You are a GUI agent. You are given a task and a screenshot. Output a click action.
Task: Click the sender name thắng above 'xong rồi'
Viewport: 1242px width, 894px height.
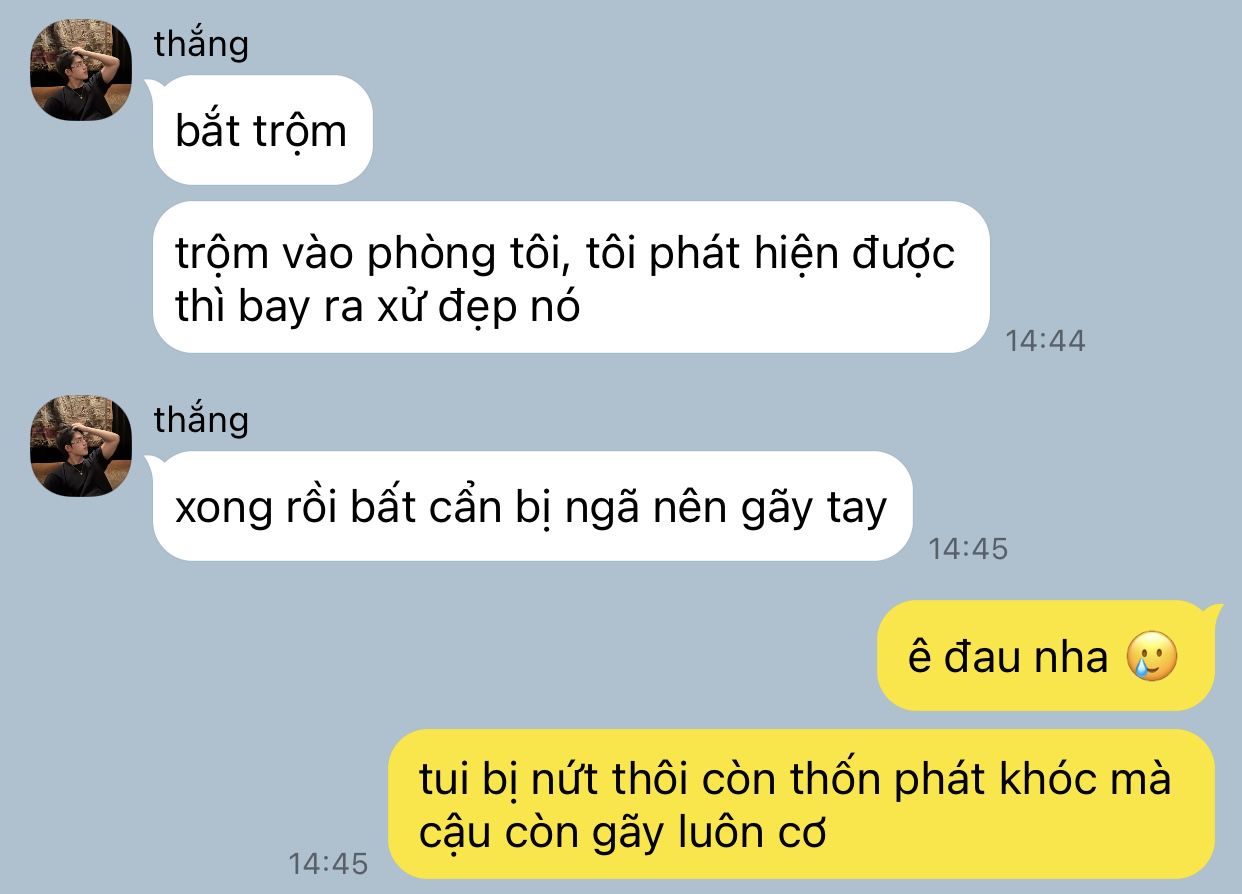coord(201,420)
